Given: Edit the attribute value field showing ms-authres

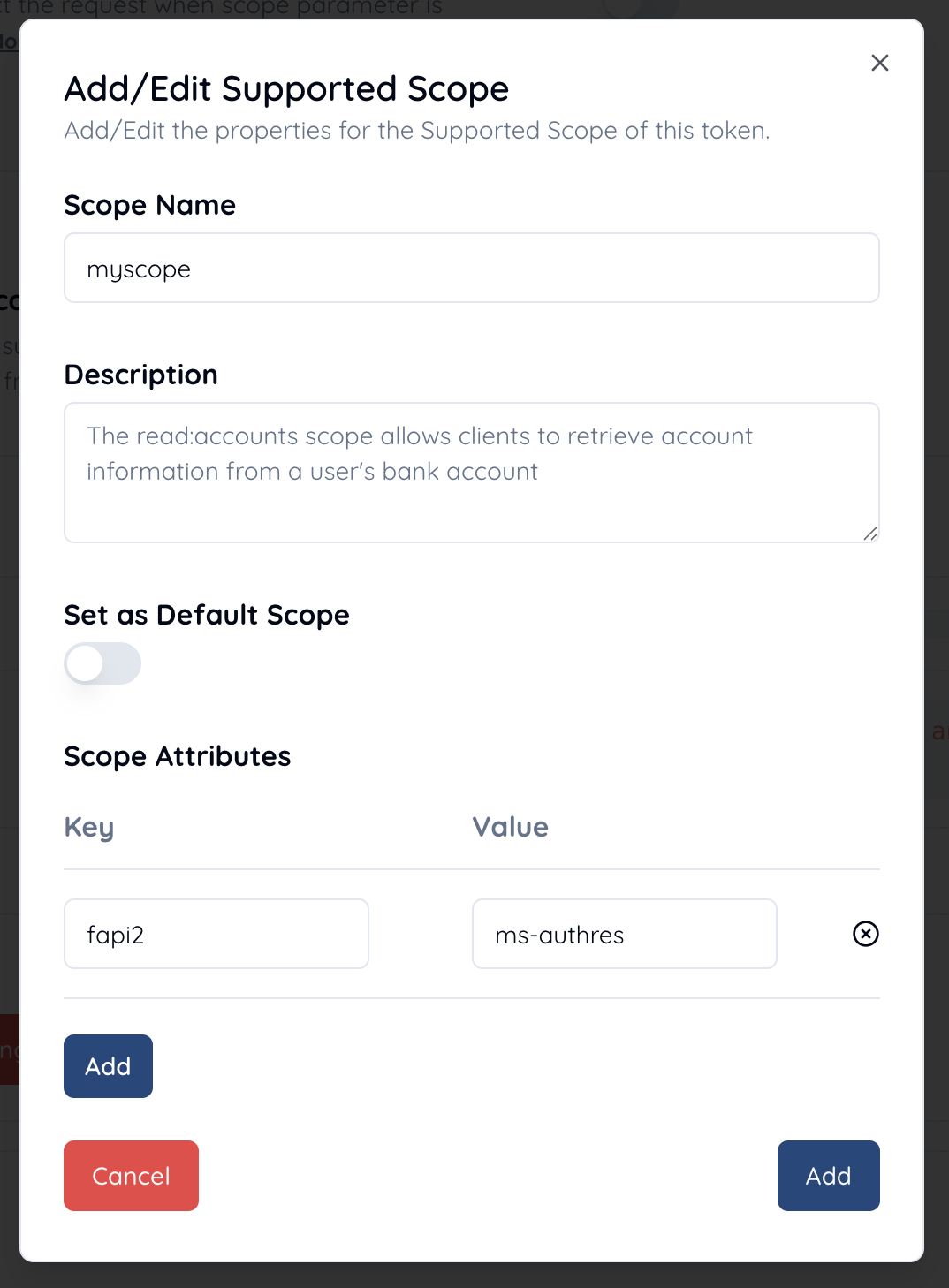Looking at the screenshot, I should (x=624, y=934).
